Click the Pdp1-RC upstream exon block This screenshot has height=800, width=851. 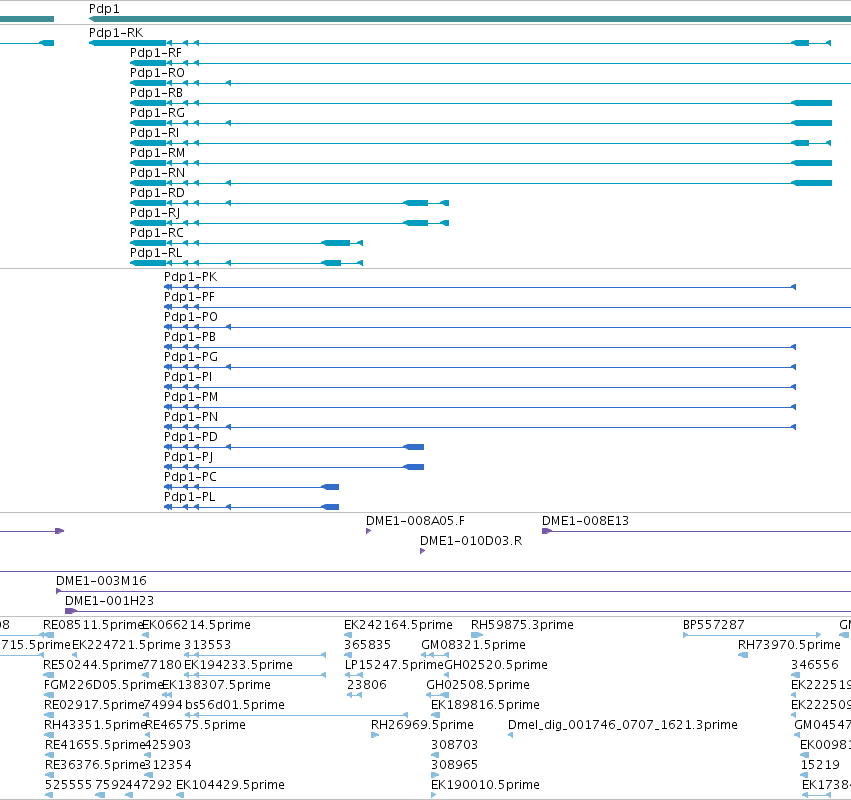pyautogui.click(x=336, y=243)
